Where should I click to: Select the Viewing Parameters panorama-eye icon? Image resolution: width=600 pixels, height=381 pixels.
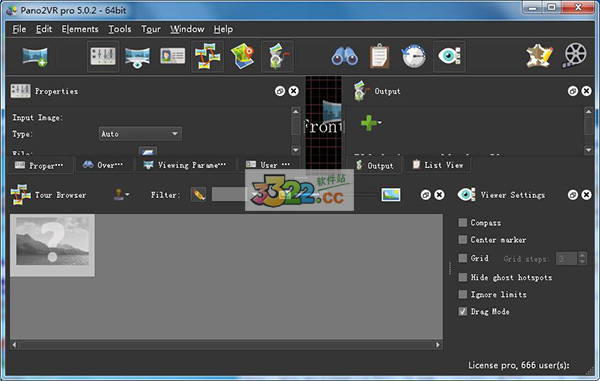point(137,57)
